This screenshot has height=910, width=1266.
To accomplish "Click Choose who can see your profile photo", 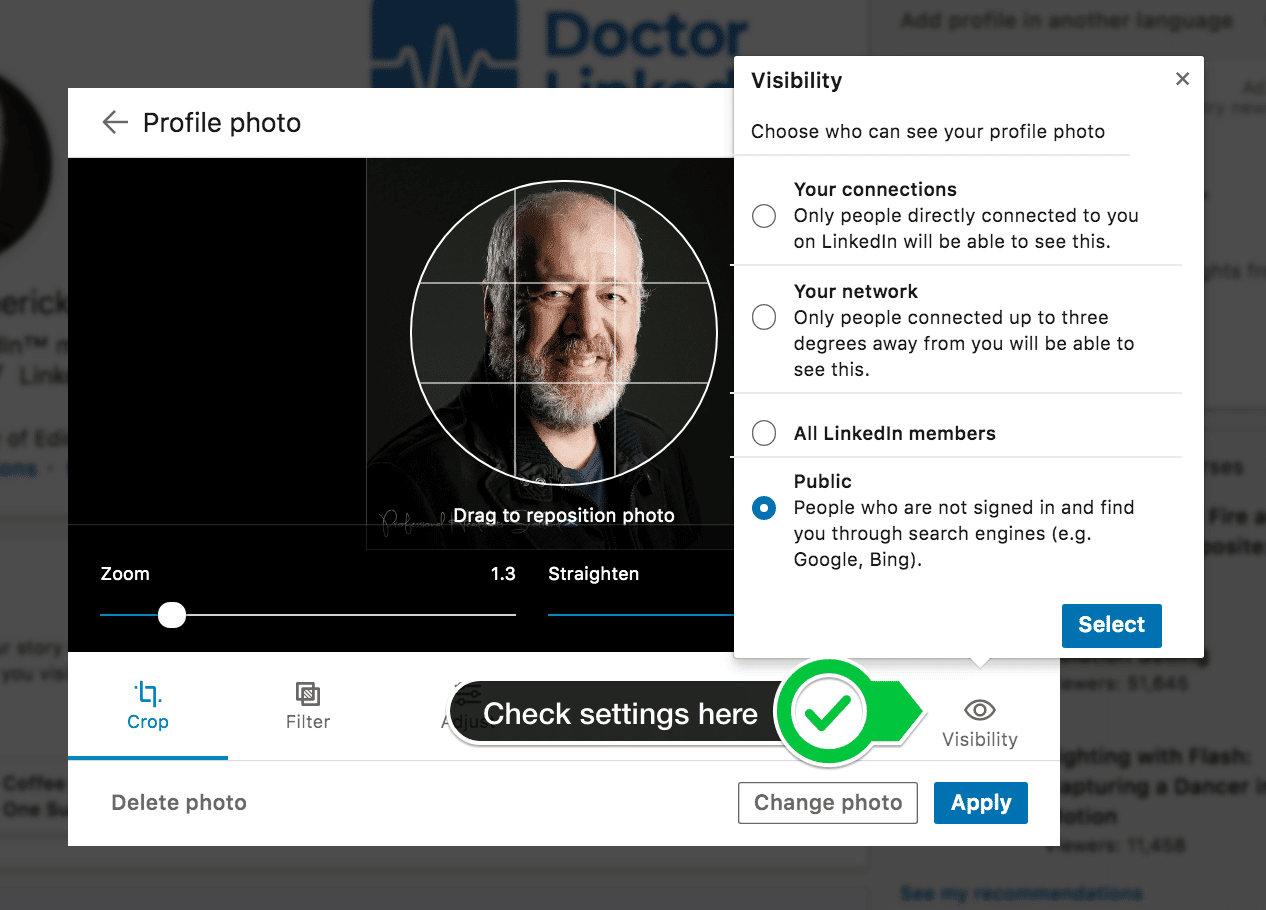I will [928, 131].
